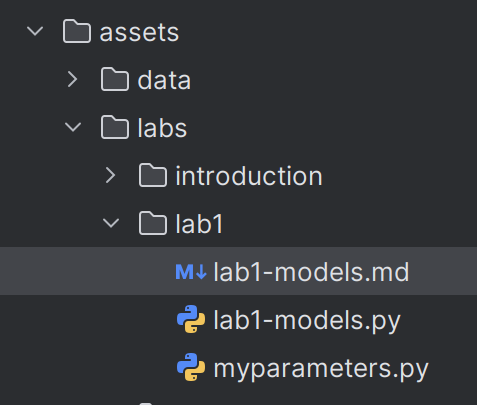Select the lab1-models.md file name
The height and width of the screenshot is (405, 477).
pyautogui.click(x=311, y=272)
